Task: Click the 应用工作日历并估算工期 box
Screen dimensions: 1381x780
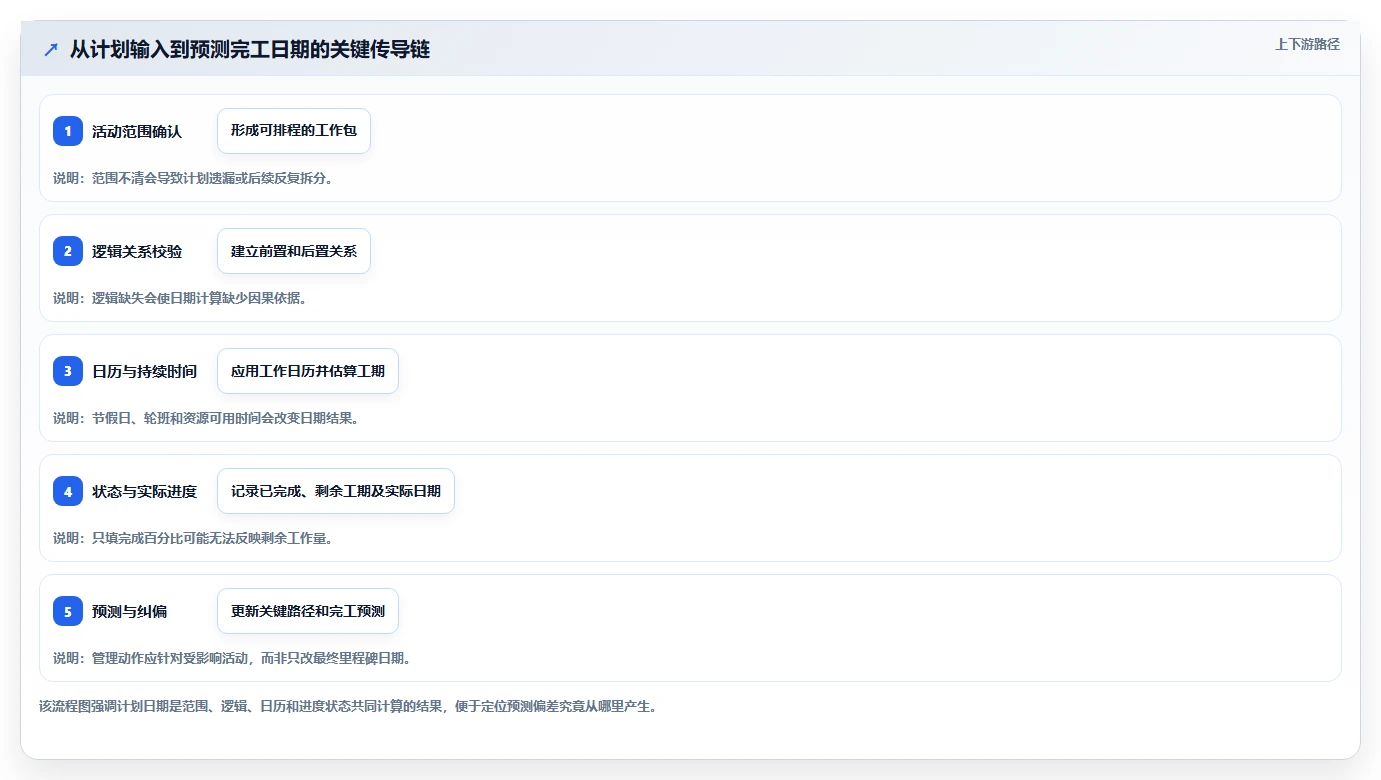Action: pyautogui.click(x=308, y=371)
